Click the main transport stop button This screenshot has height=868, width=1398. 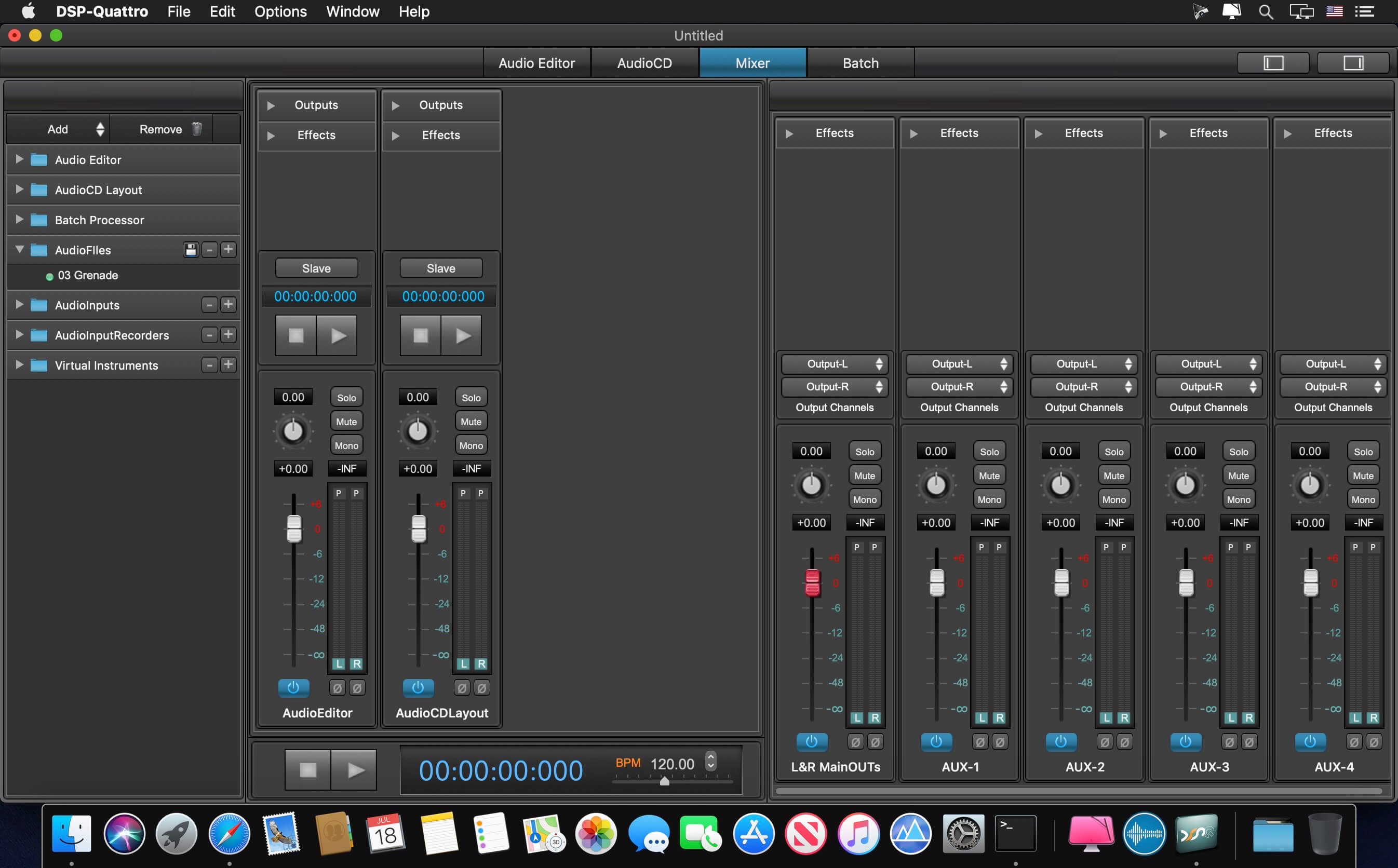tap(308, 770)
